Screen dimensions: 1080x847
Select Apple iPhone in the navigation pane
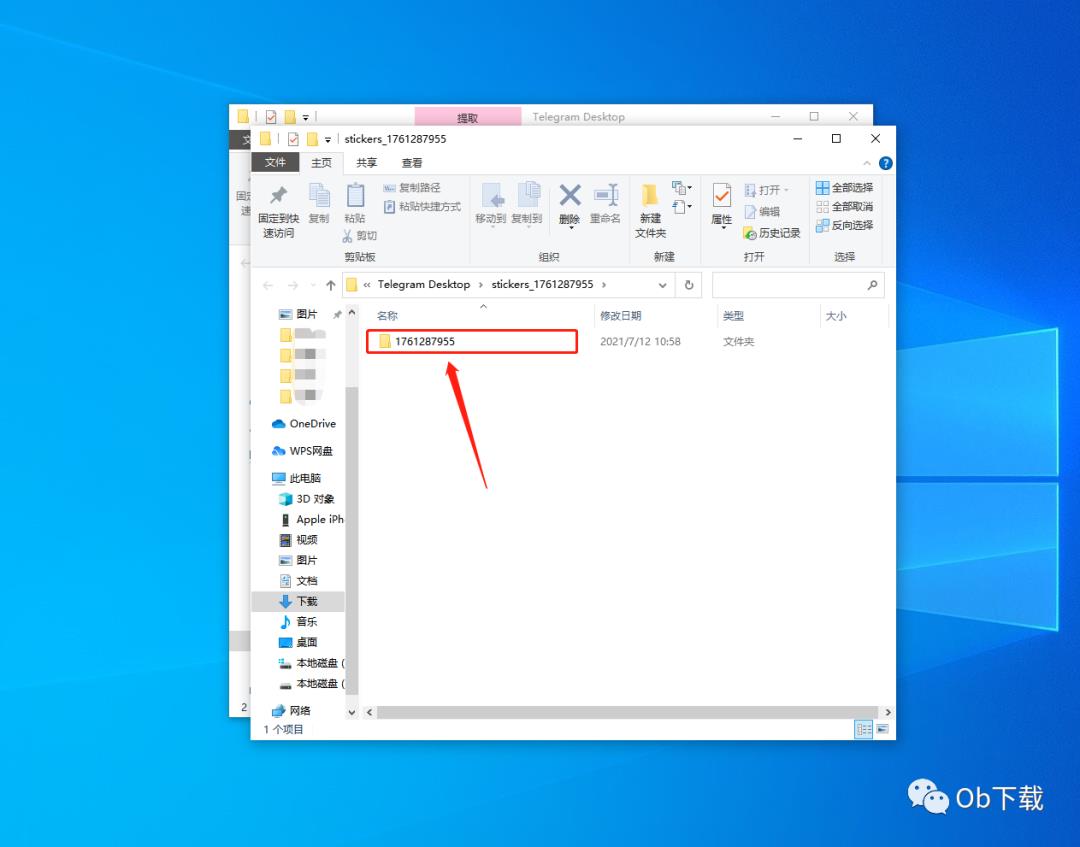(x=311, y=519)
